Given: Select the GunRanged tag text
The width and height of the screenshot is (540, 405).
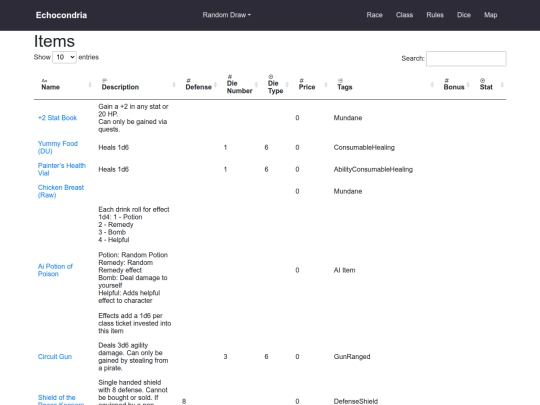Looking at the screenshot, I should 352,356.
